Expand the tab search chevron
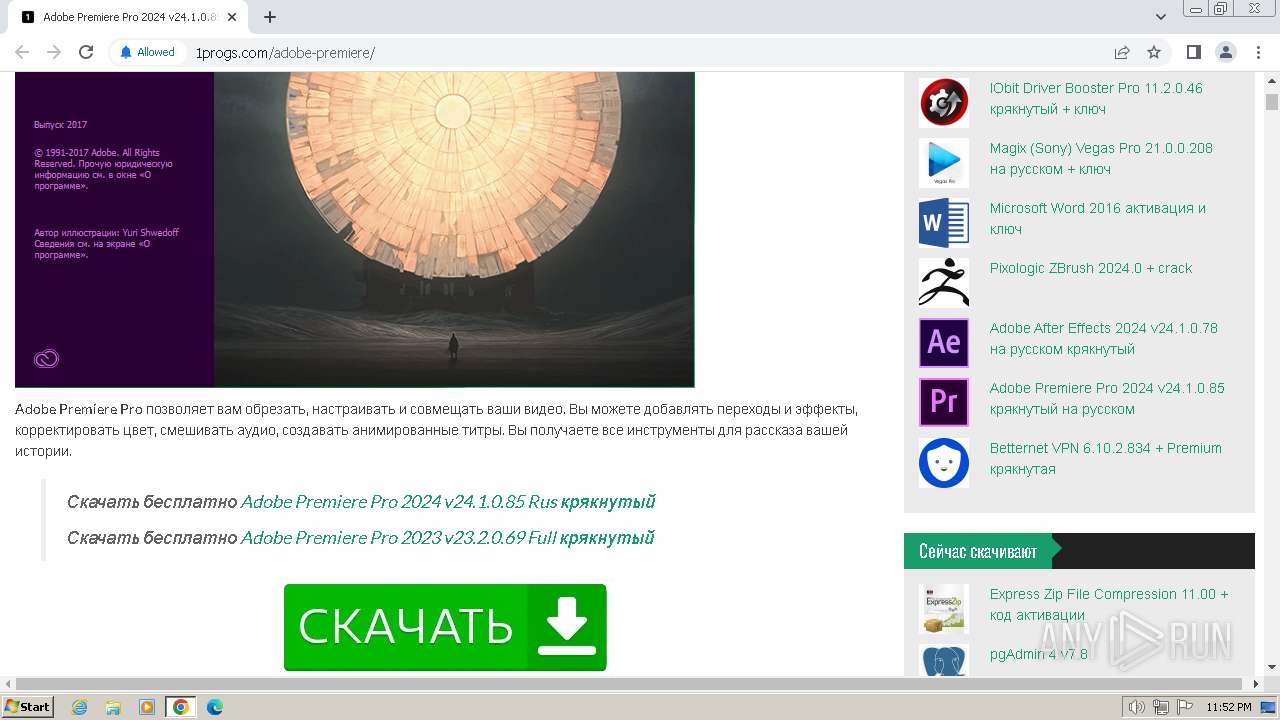Image resolution: width=1280 pixels, height=720 pixels. point(1161,17)
